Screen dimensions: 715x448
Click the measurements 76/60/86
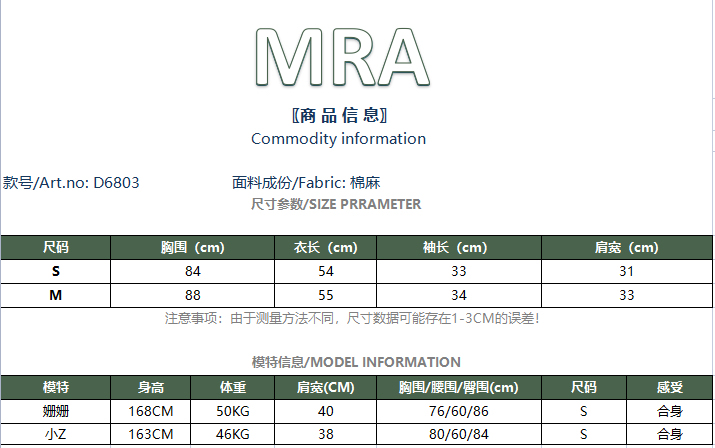click(459, 412)
